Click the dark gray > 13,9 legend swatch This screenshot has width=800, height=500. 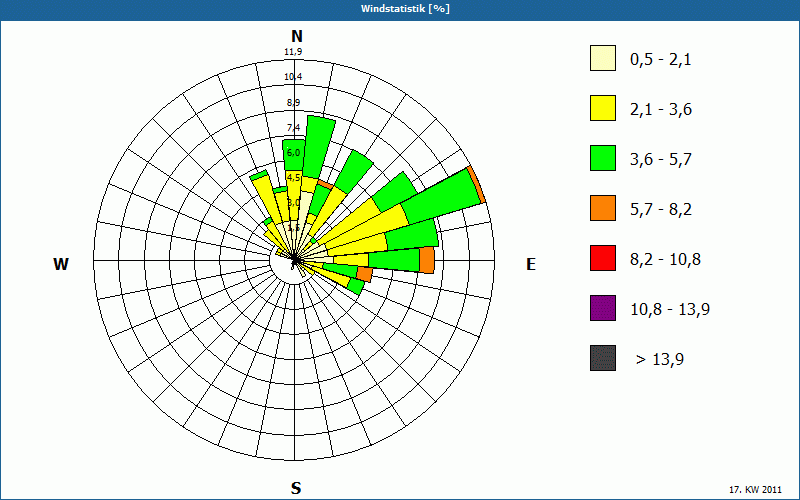(603, 358)
